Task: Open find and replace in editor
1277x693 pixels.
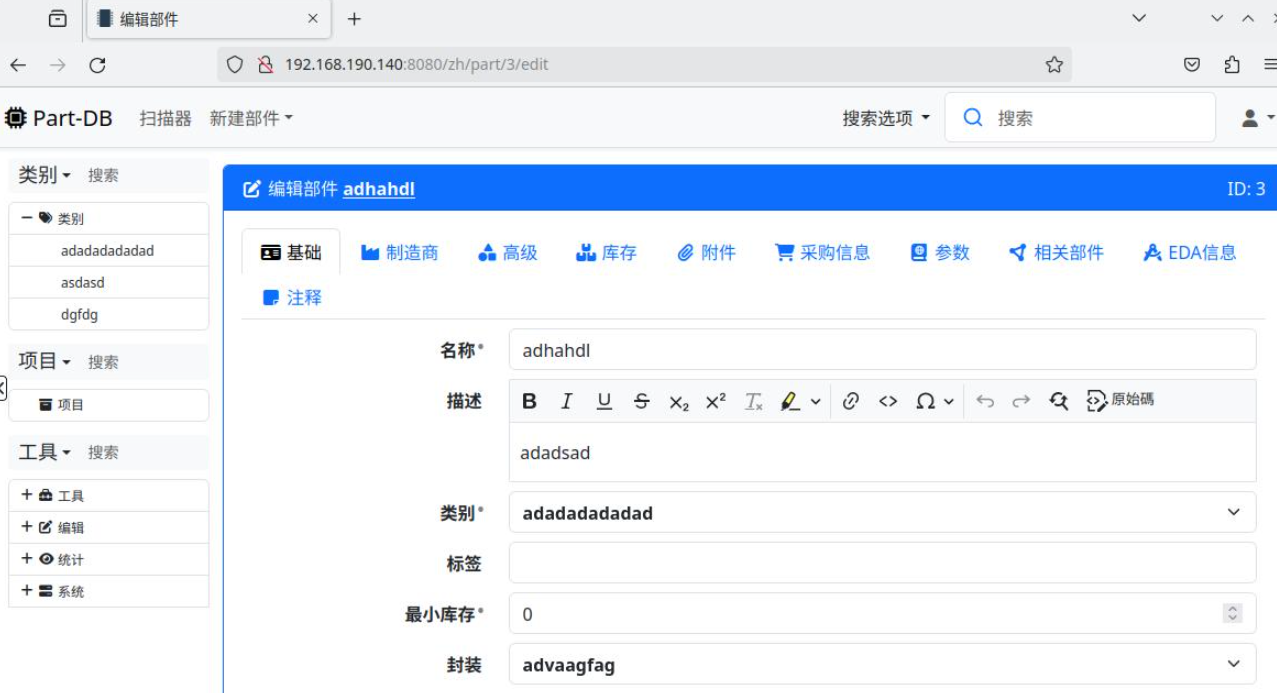Action: pos(1059,401)
